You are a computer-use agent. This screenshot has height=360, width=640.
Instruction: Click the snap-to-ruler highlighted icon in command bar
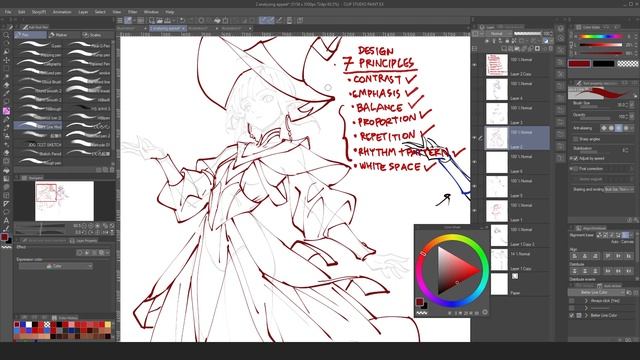pos(263,20)
